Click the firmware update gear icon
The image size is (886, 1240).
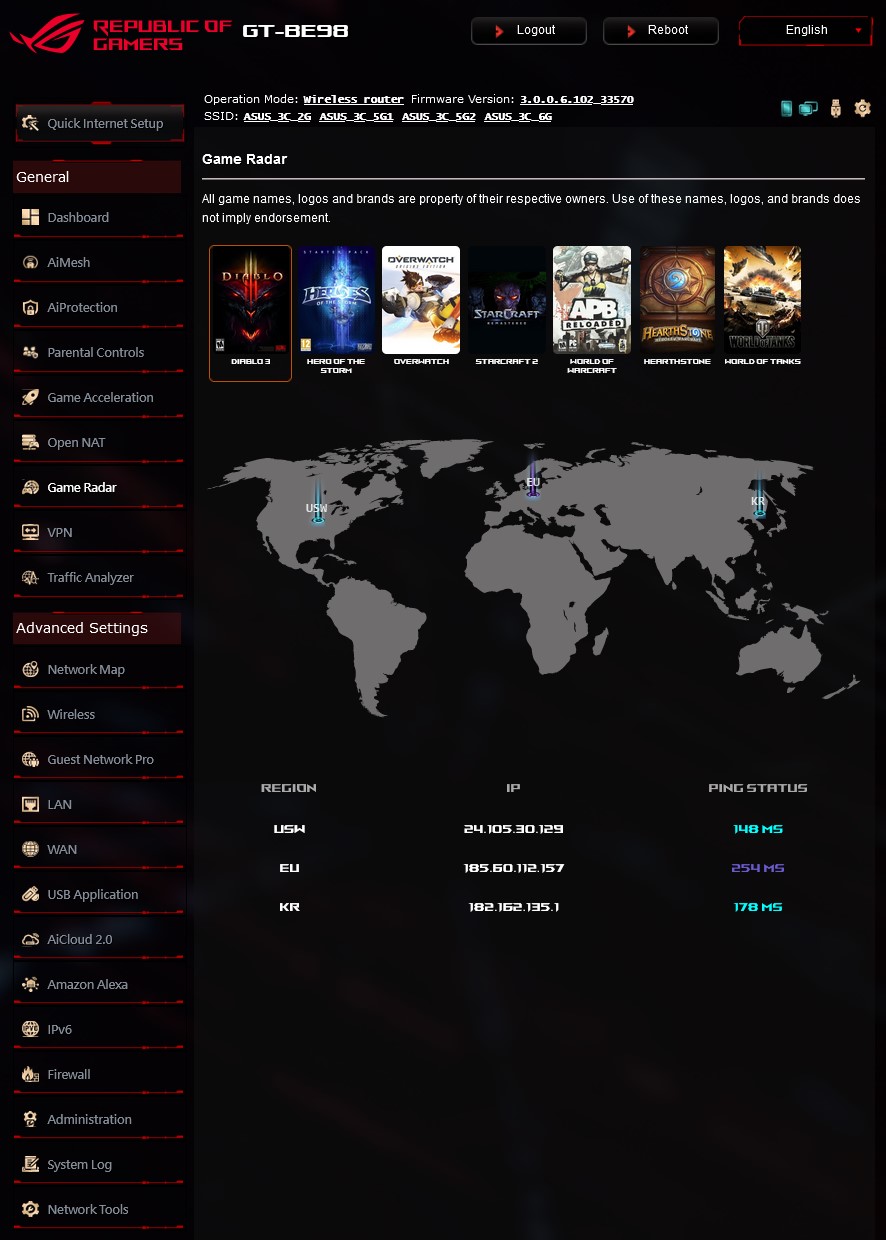[862, 108]
